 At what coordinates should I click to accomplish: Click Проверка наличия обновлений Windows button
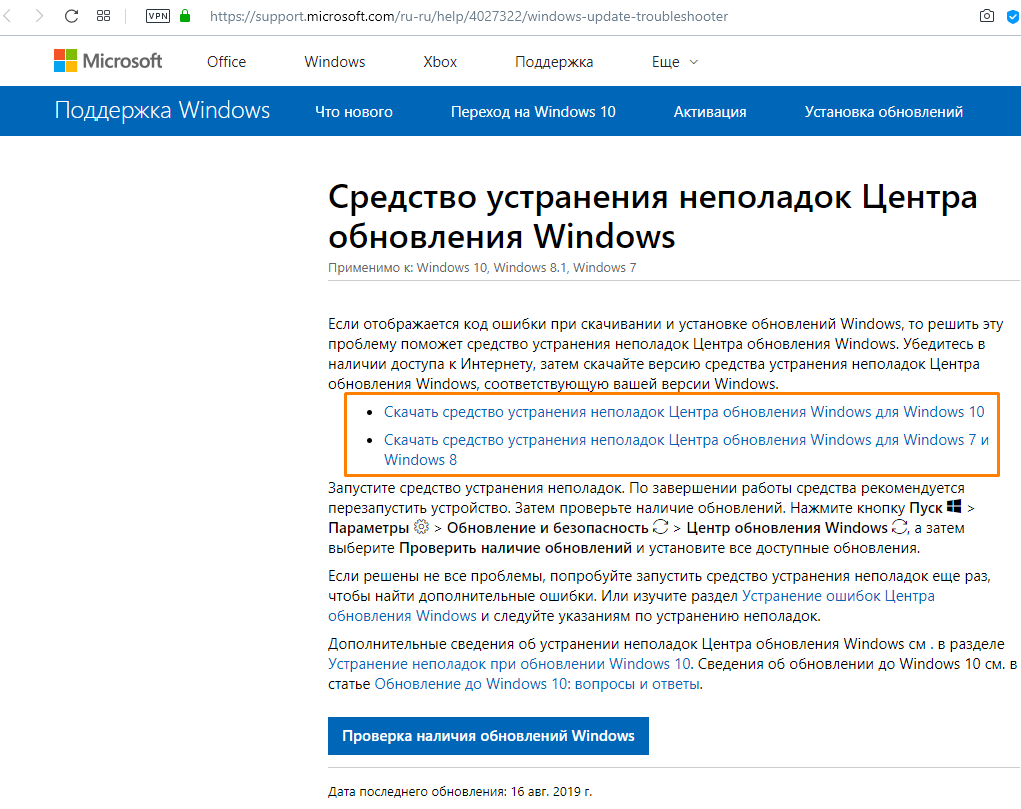pyautogui.click(x=488, y=736)
